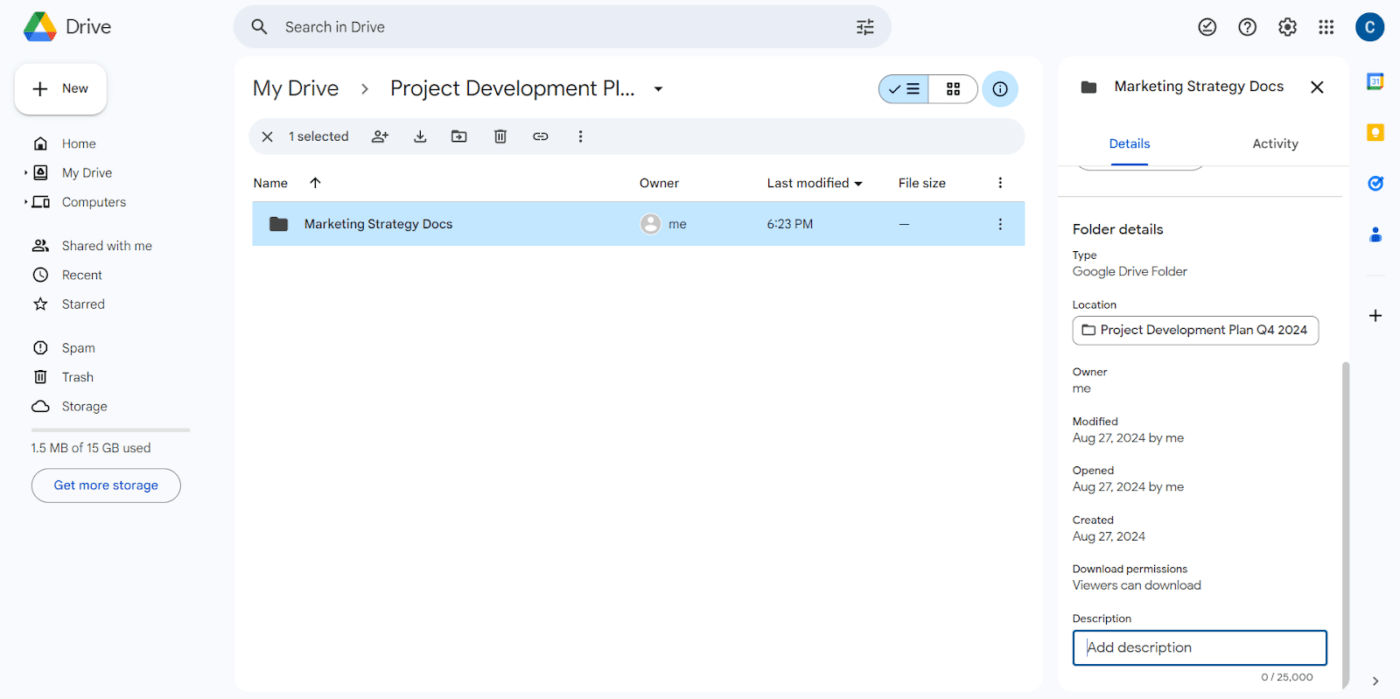Open the offline ready status icon

(x=1207, y=27)
